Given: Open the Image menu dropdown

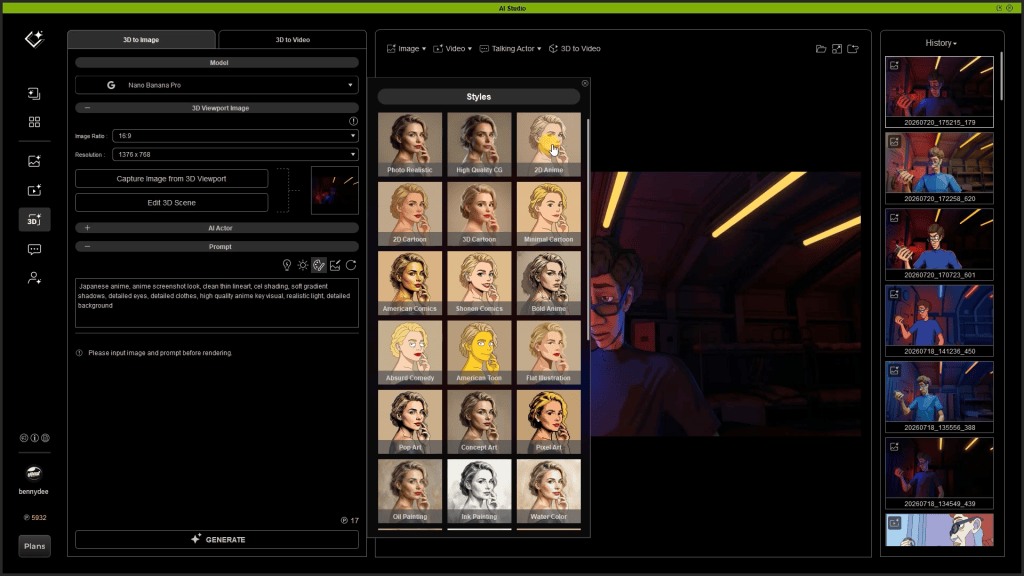Looking at the screenshot, I should tap(406, 49).
